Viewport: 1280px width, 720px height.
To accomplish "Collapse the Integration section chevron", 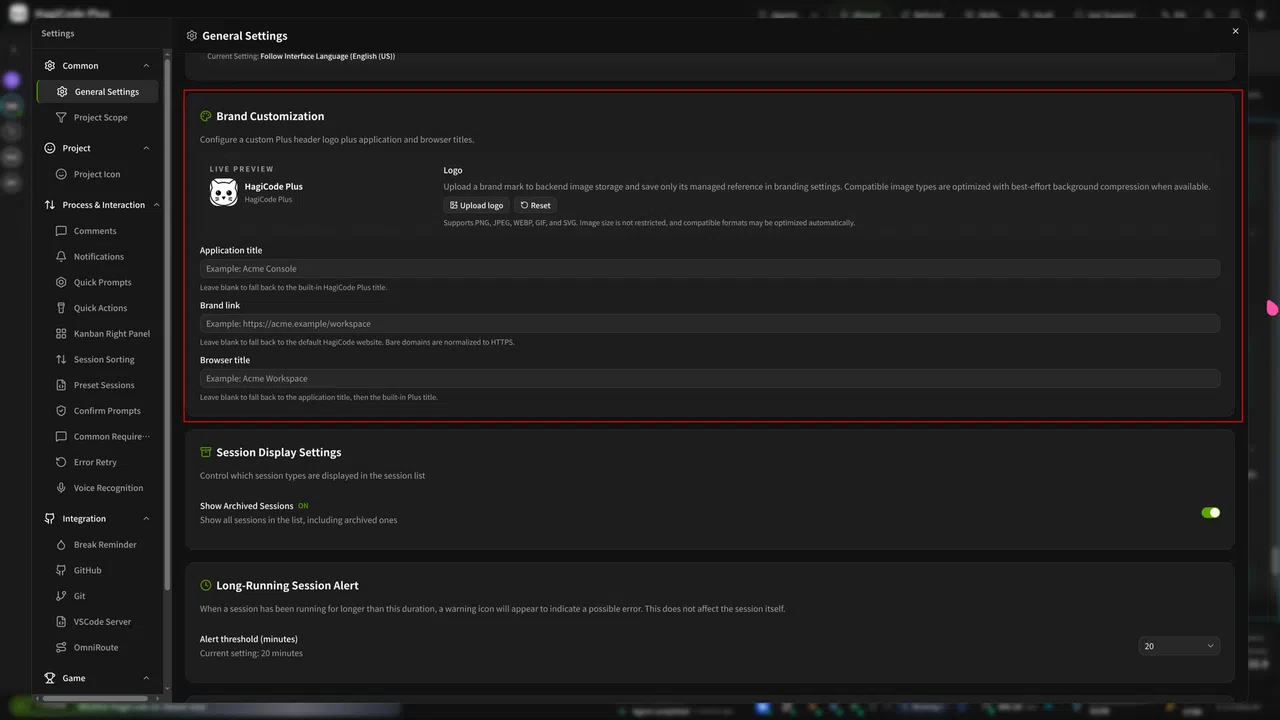I will pos(146,519).
